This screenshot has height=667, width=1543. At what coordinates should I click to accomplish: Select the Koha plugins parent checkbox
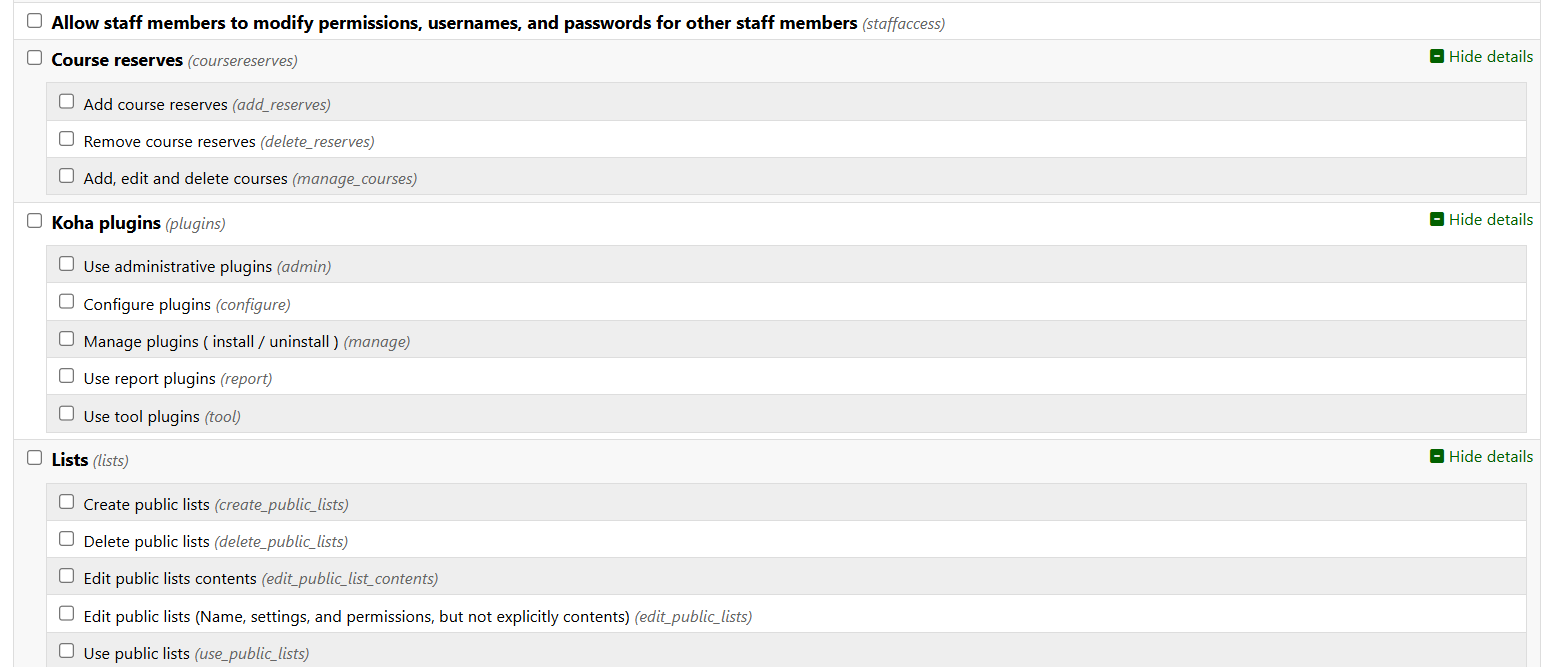[35, 221]
